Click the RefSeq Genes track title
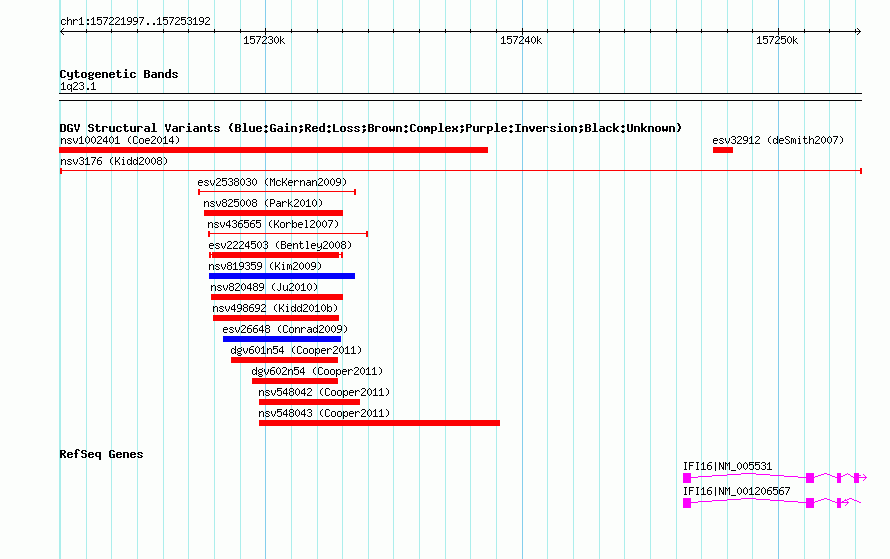Screen dimensions: 890x559 [x=101, y=454]
